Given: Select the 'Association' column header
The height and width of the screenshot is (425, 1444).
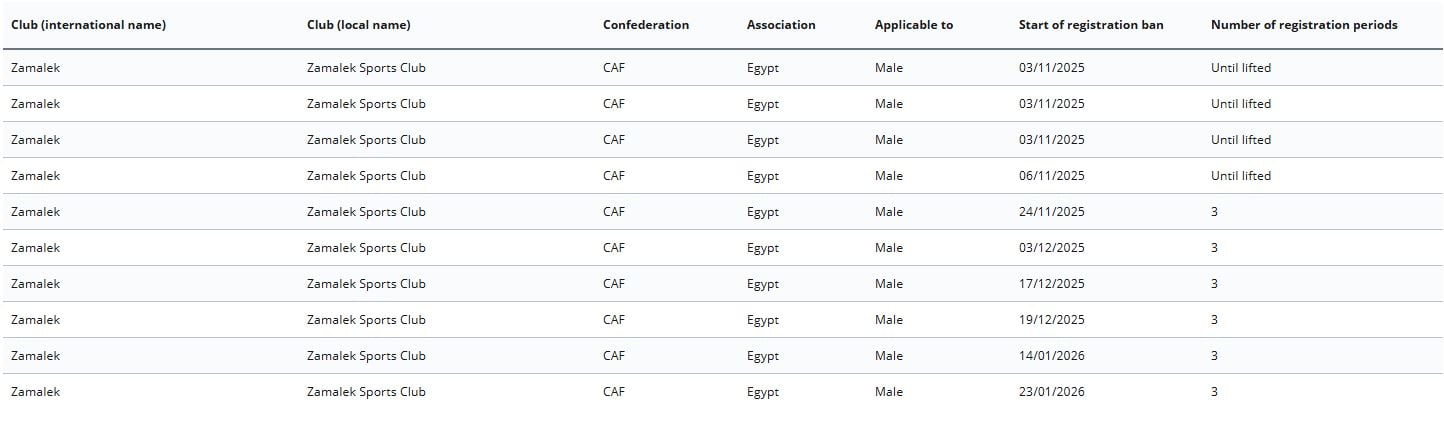Looking at the screenshot, I should click(x=780, y=25).
